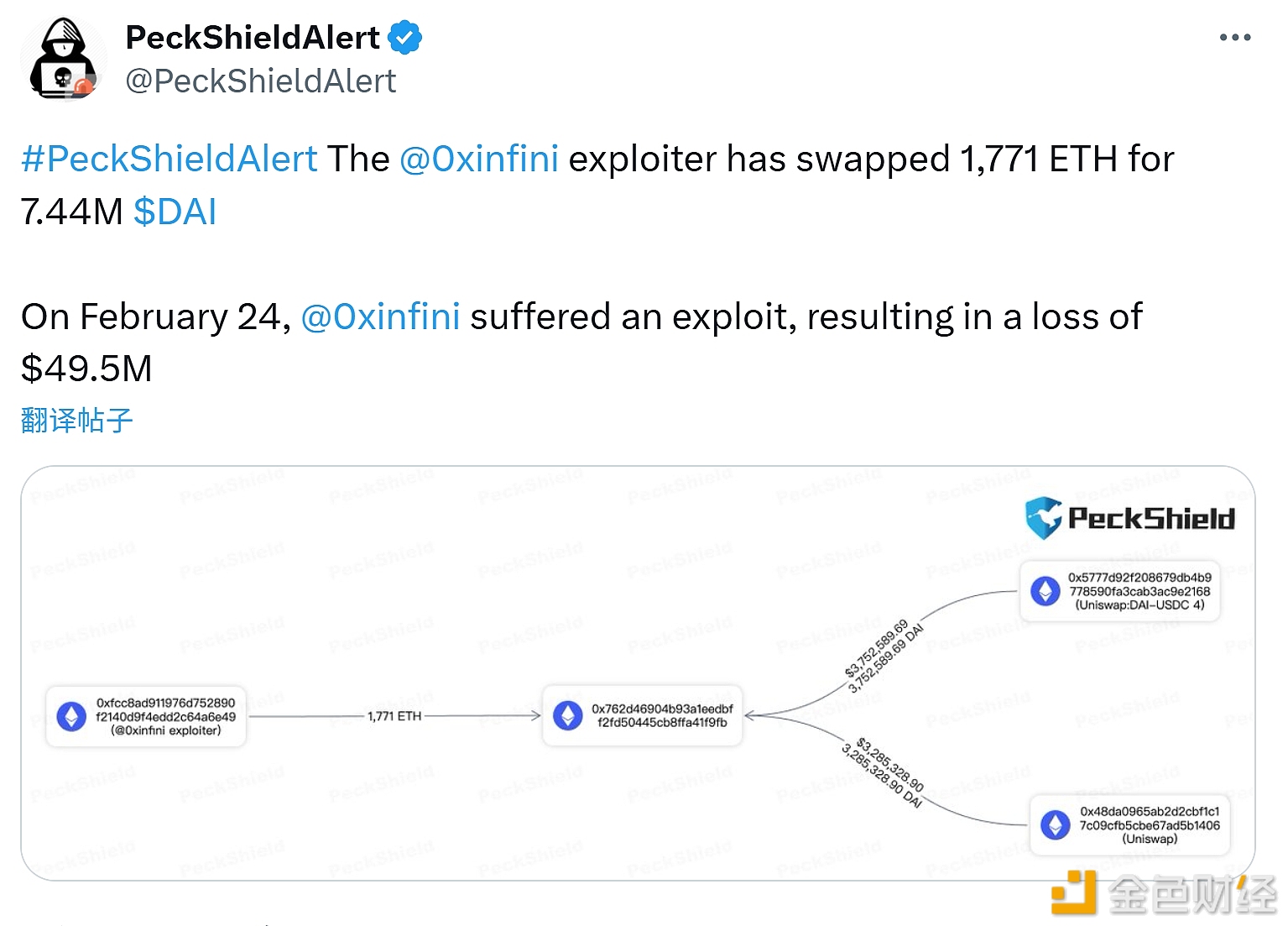Click the Ethereum icon of Uniswap DAI-USDC node
The width and height of the screenshot is (1288, 926).
1045,591
